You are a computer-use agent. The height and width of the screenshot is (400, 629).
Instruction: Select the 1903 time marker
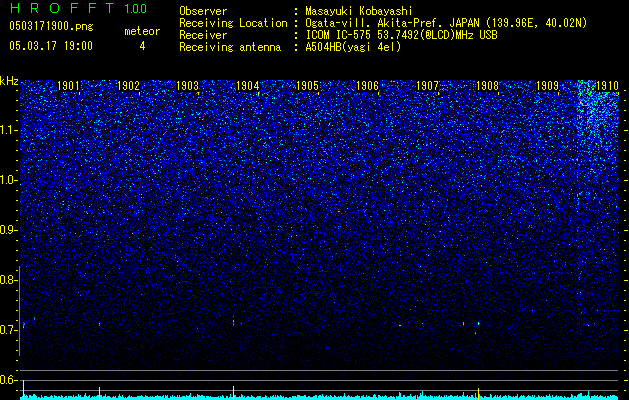pyautogui.click(x=187, y=85)
